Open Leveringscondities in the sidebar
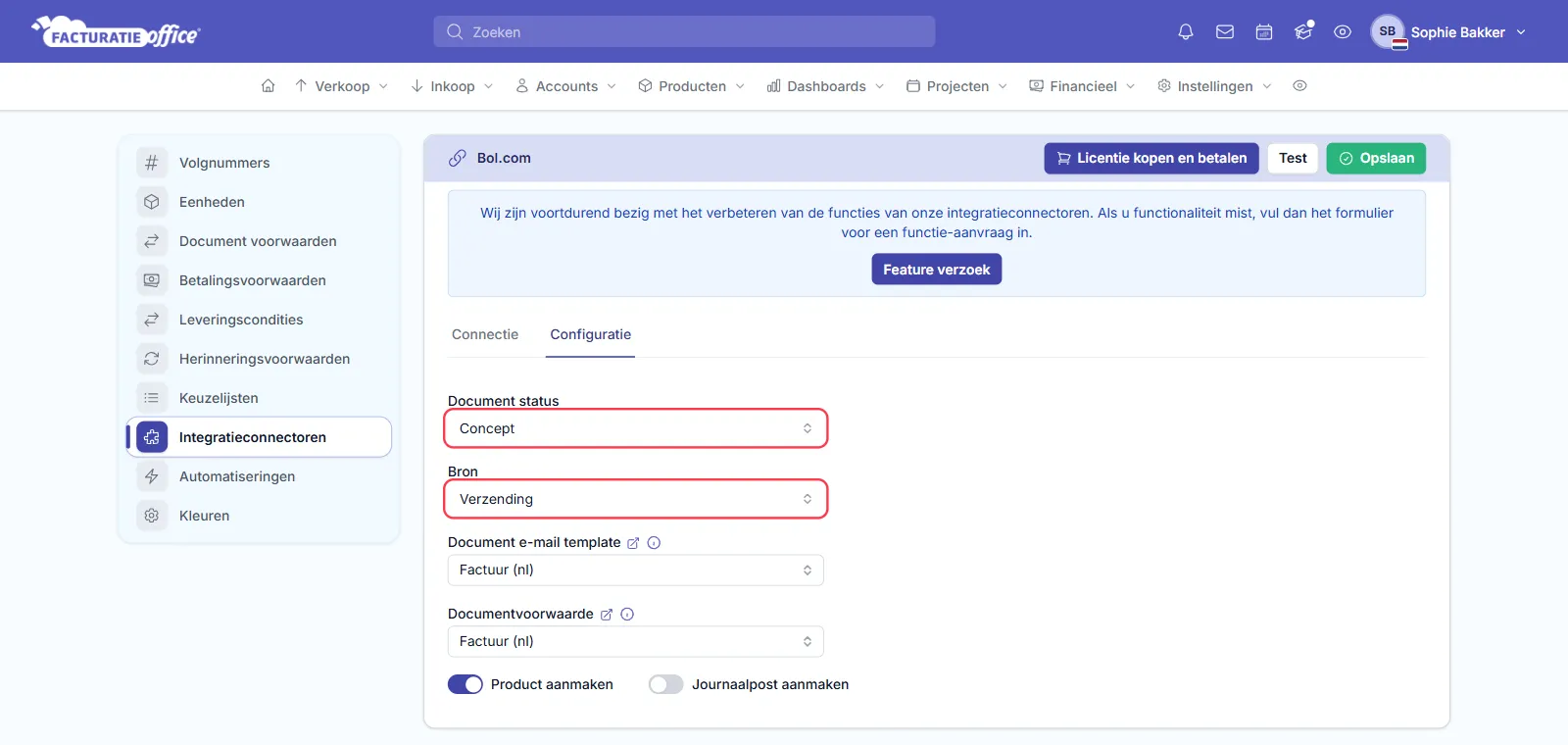Screen dimensions: 1568x745 tap(260, 320)
